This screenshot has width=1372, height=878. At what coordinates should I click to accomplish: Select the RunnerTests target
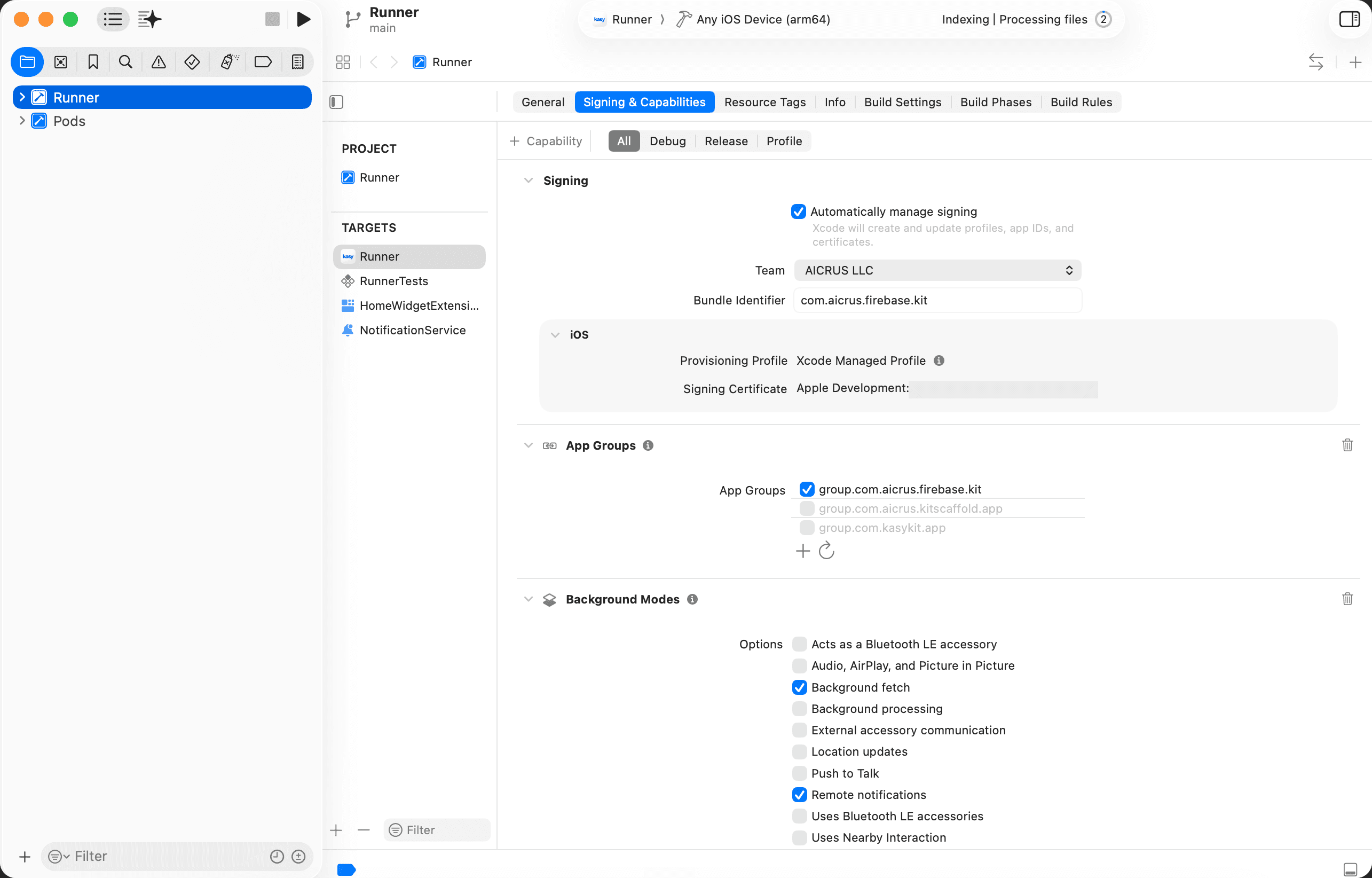(409, 281)
